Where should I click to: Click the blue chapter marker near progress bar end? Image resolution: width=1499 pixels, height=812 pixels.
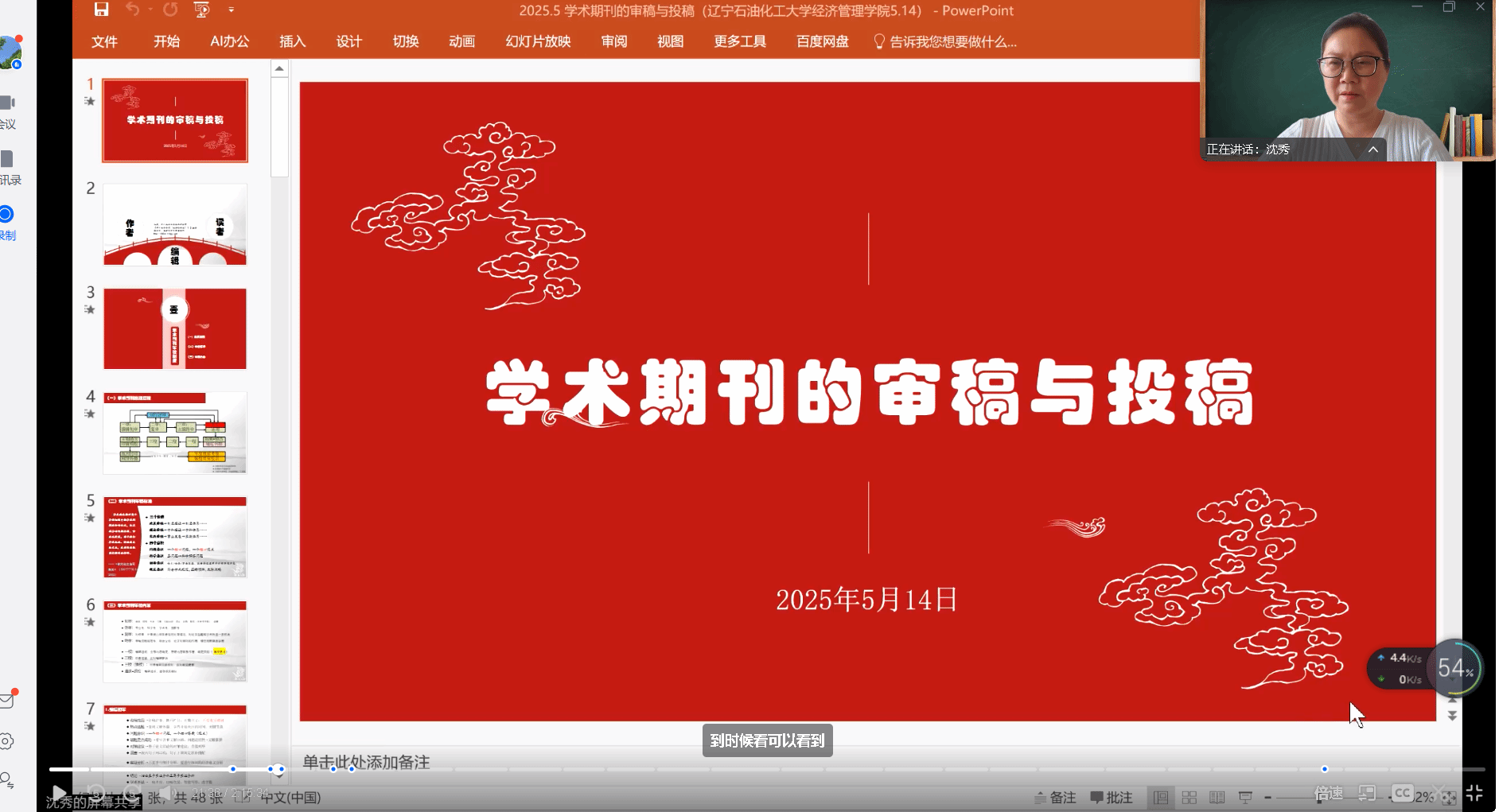[x=1324, y=769]
